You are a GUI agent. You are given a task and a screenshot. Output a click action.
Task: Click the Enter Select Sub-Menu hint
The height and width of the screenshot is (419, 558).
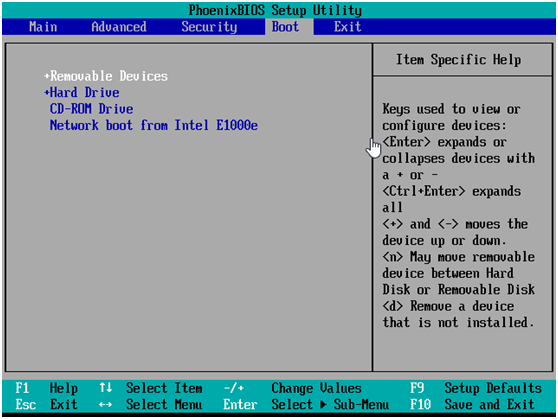(306, 404)
